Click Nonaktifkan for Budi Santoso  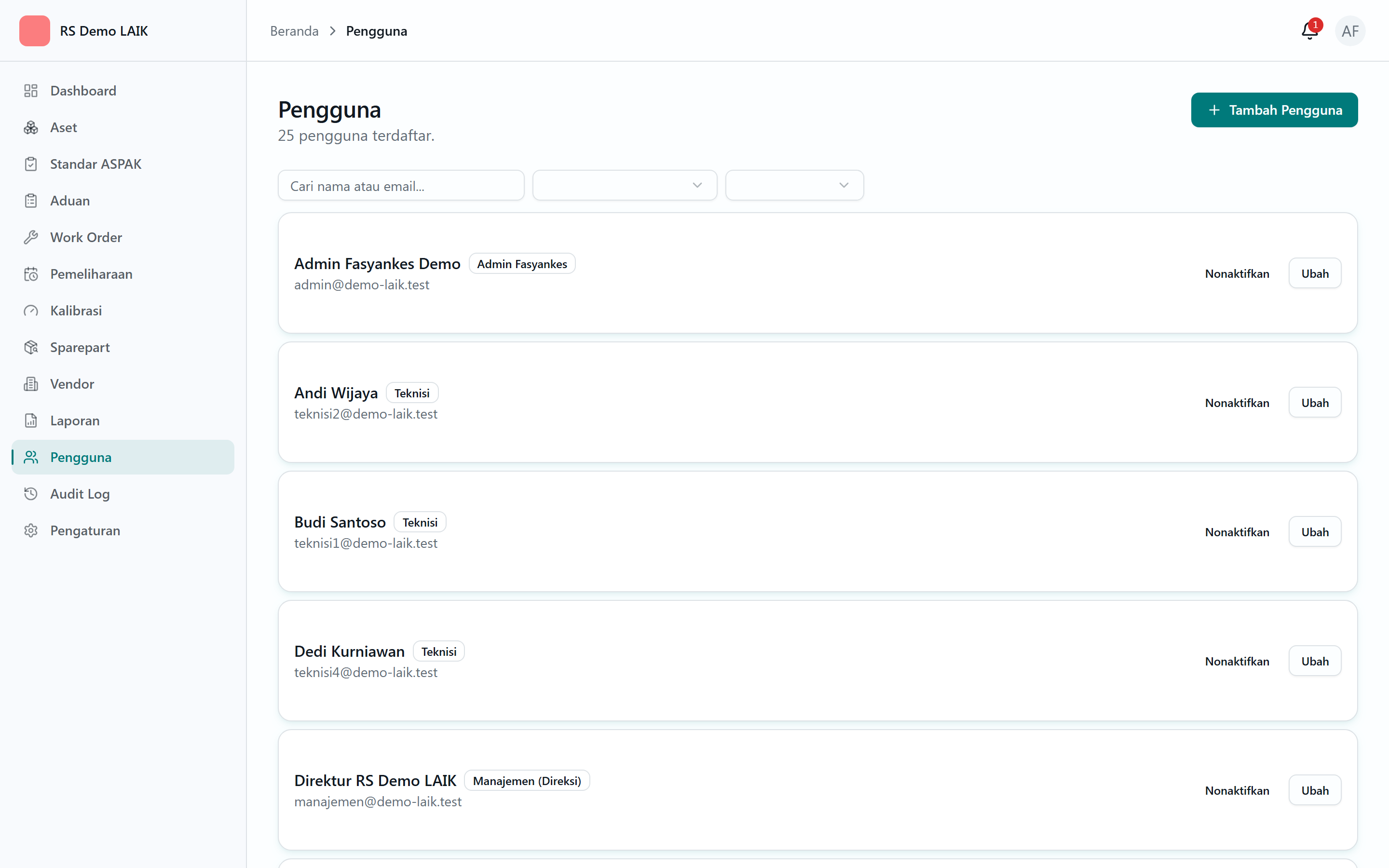1237,531
